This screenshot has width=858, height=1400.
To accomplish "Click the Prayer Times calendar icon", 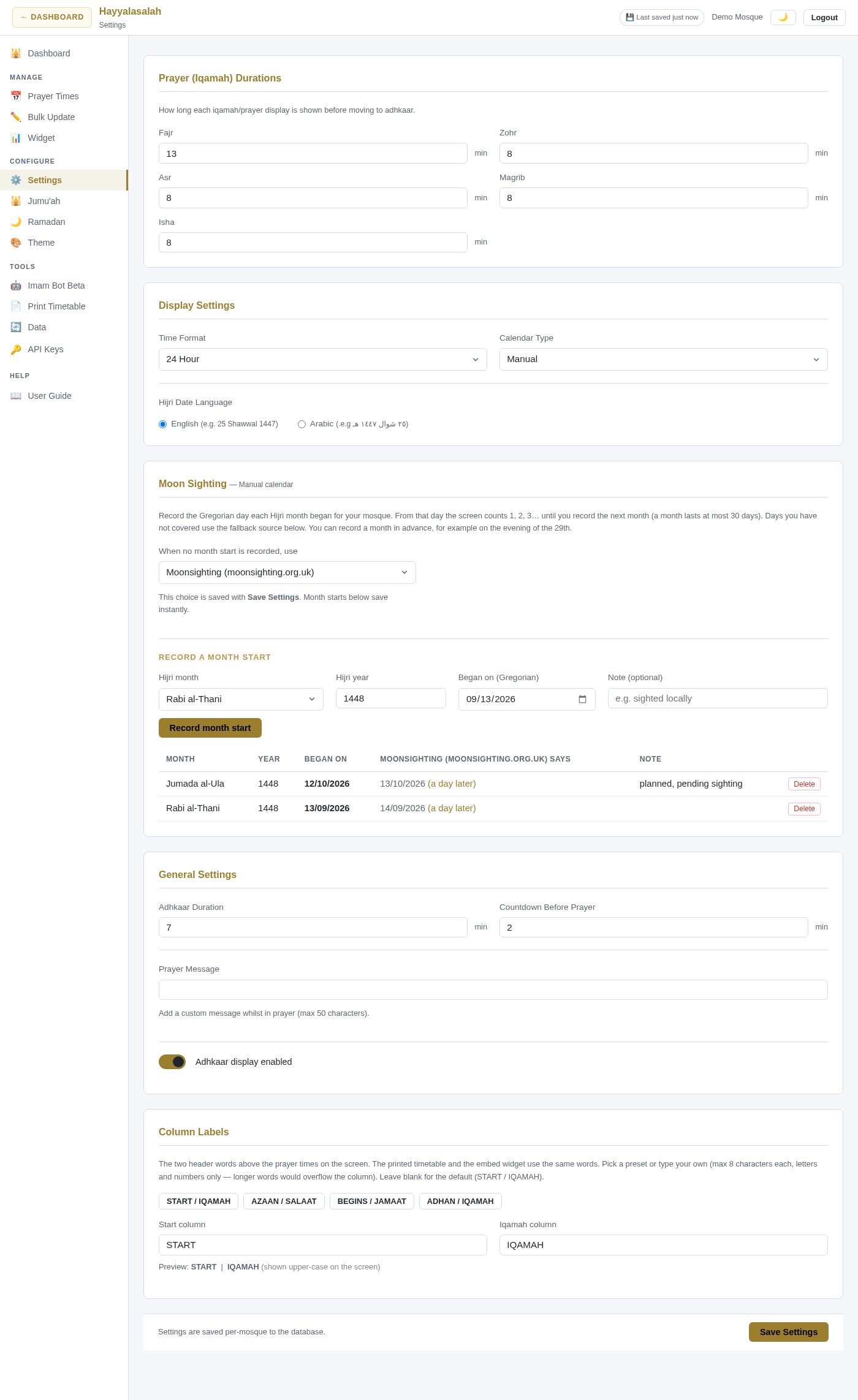I will tap(16, 96).
